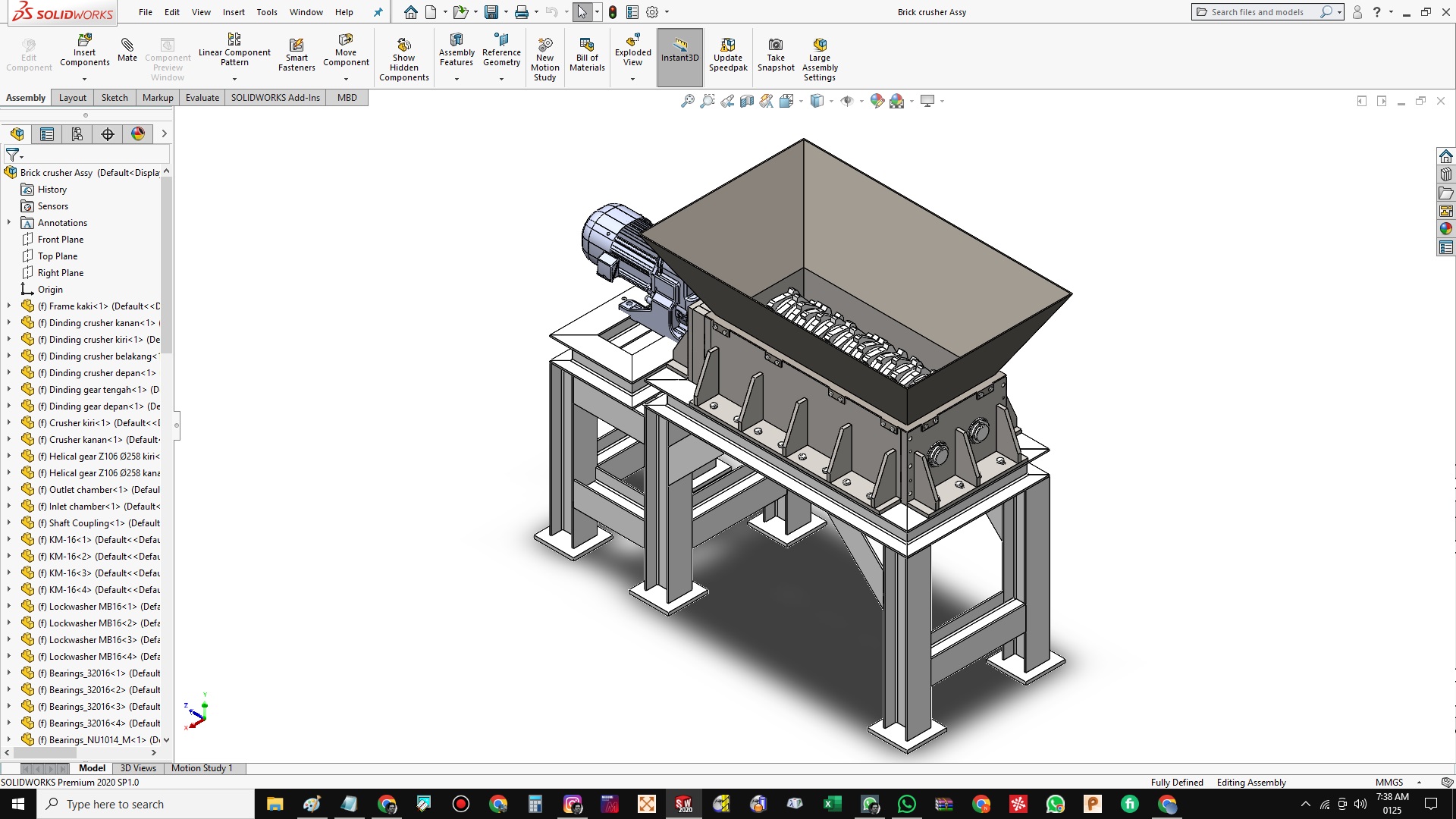Open the Tools menu

[x=267, y=12]
